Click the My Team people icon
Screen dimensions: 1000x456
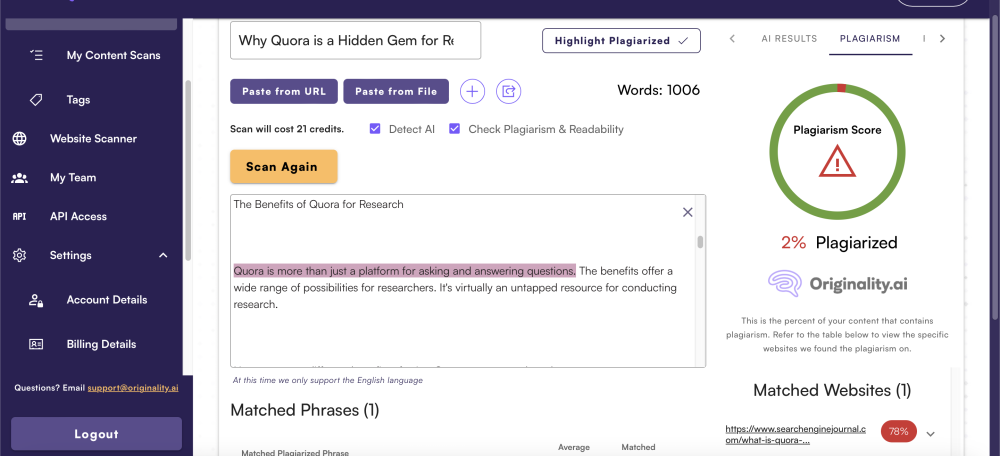(x=20, y=178)
